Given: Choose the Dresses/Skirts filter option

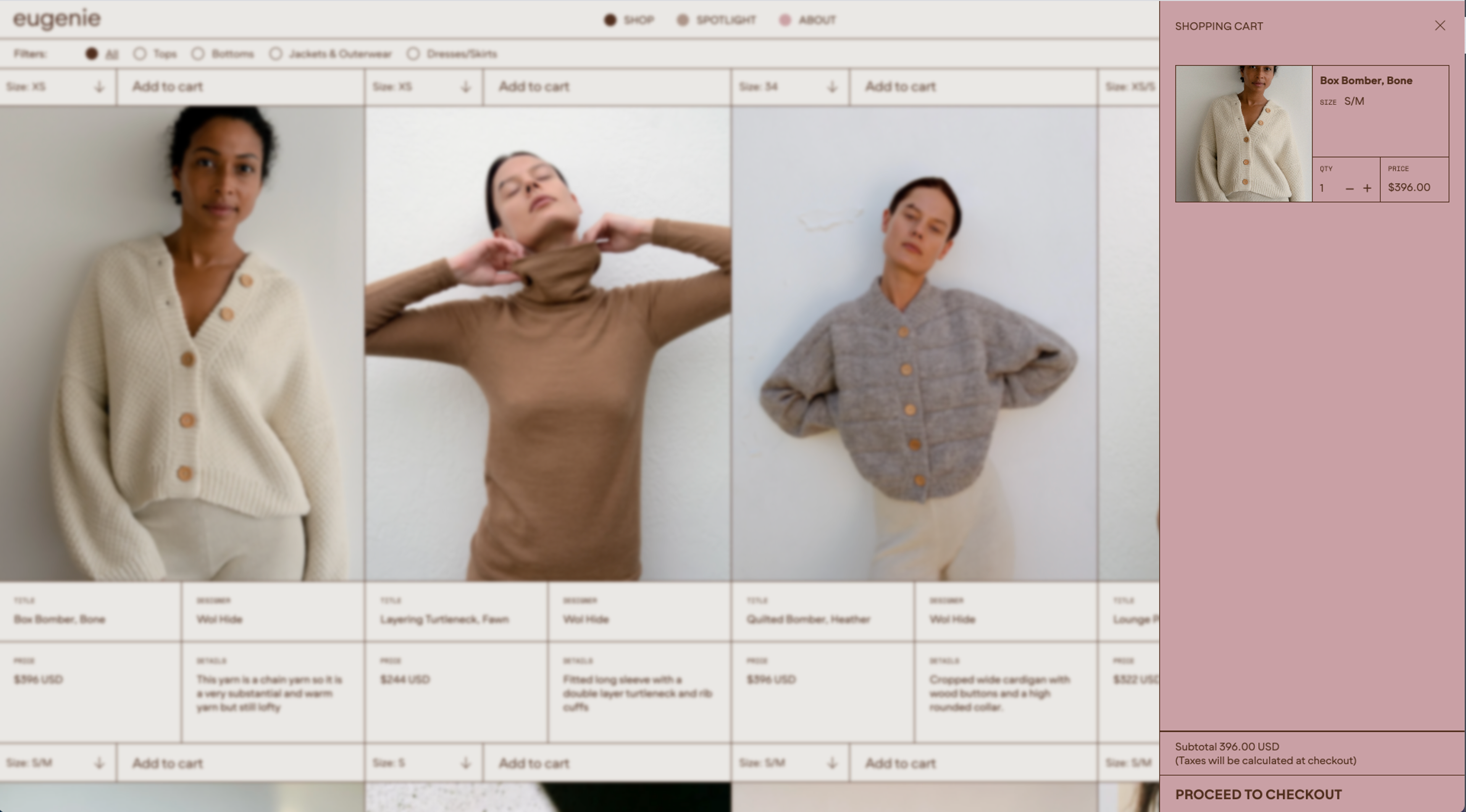Looking at the screenshot, I should 413,53.
